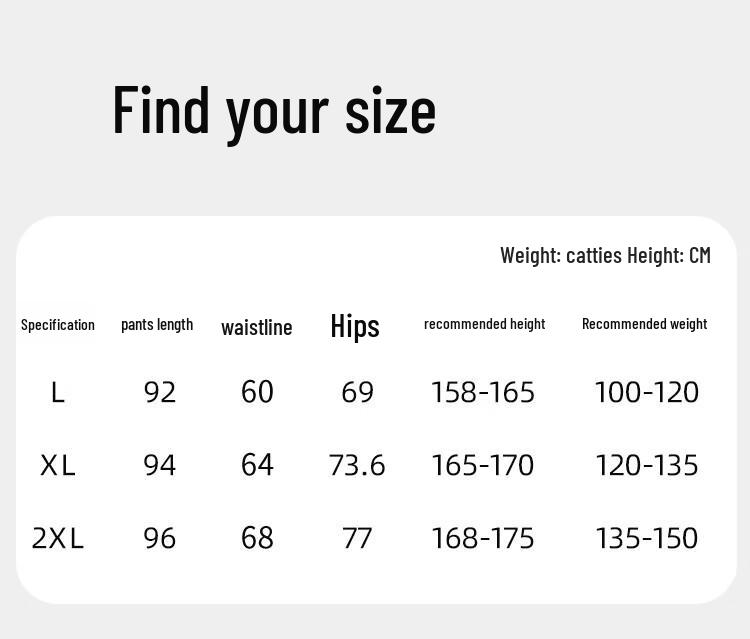Viewport: 750px width, 639px height.
Task: Select the 2XL size row label
Action: tap(58, 539)
